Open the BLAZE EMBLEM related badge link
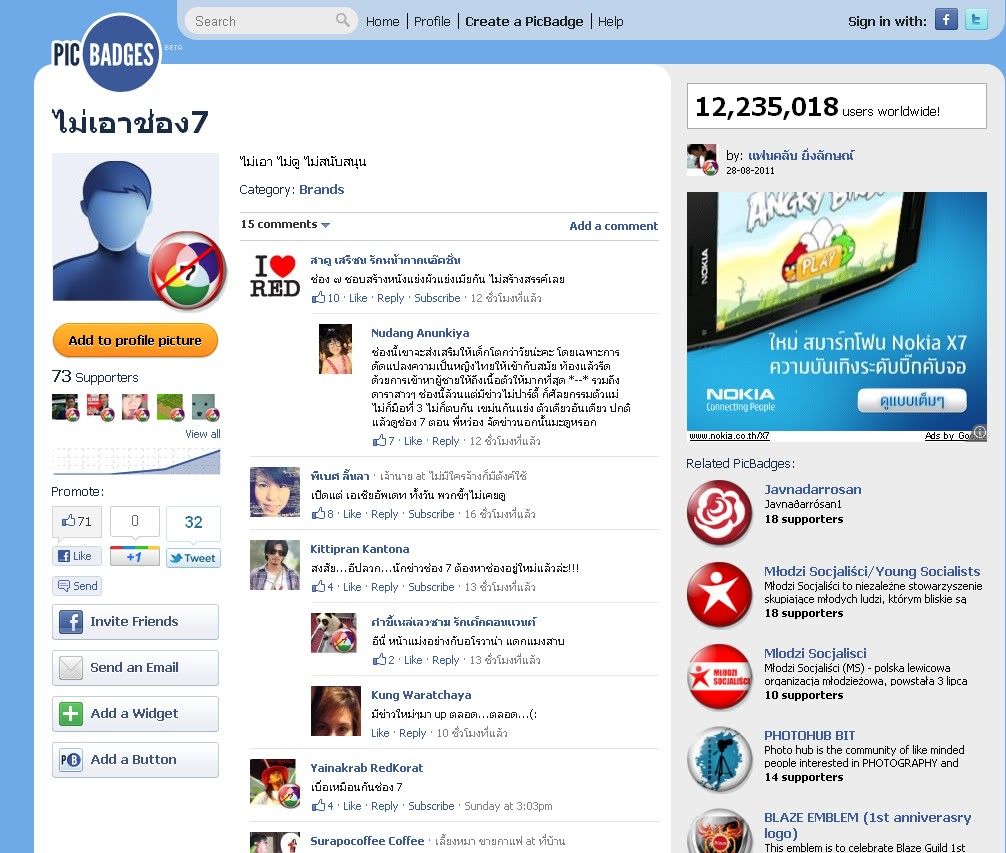The height and width of the screenshot is (853, 1006). [867, 825]
